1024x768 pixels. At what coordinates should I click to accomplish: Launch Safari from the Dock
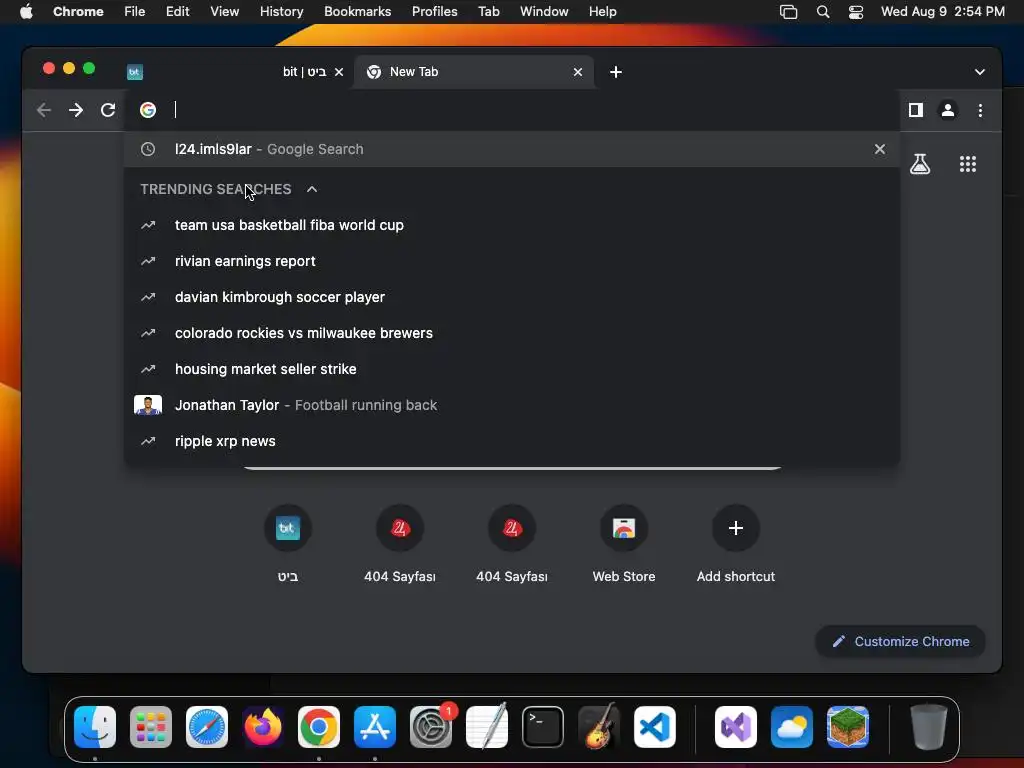tap(207, 727)
